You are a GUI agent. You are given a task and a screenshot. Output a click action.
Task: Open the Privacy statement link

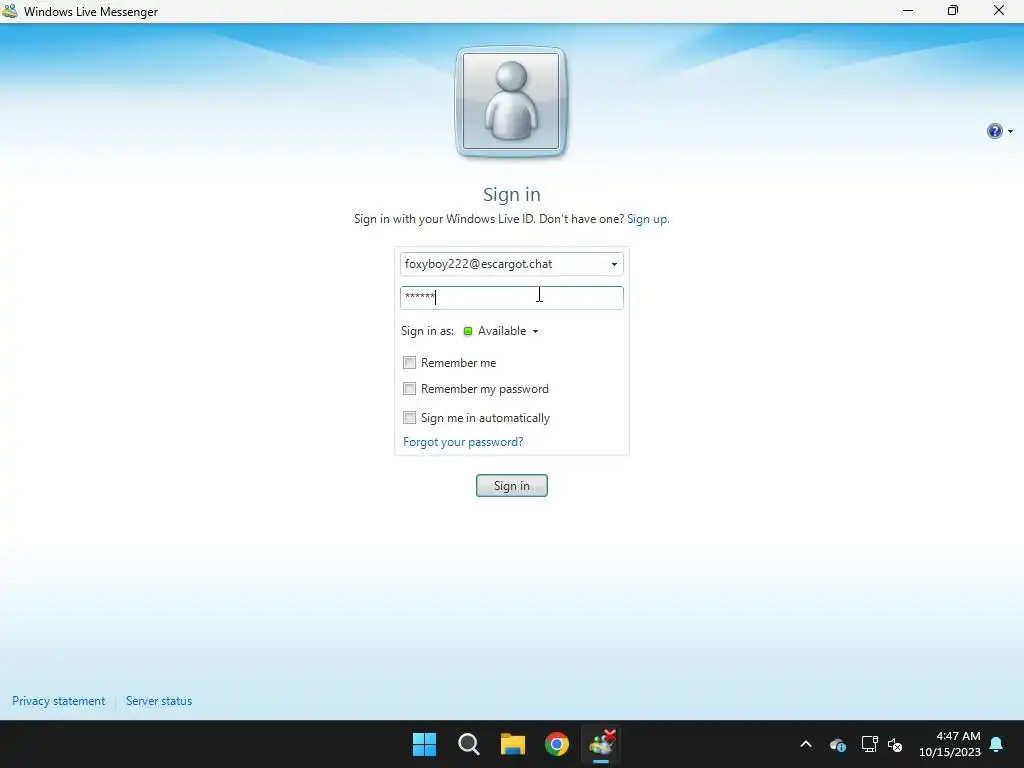point(59,701)
